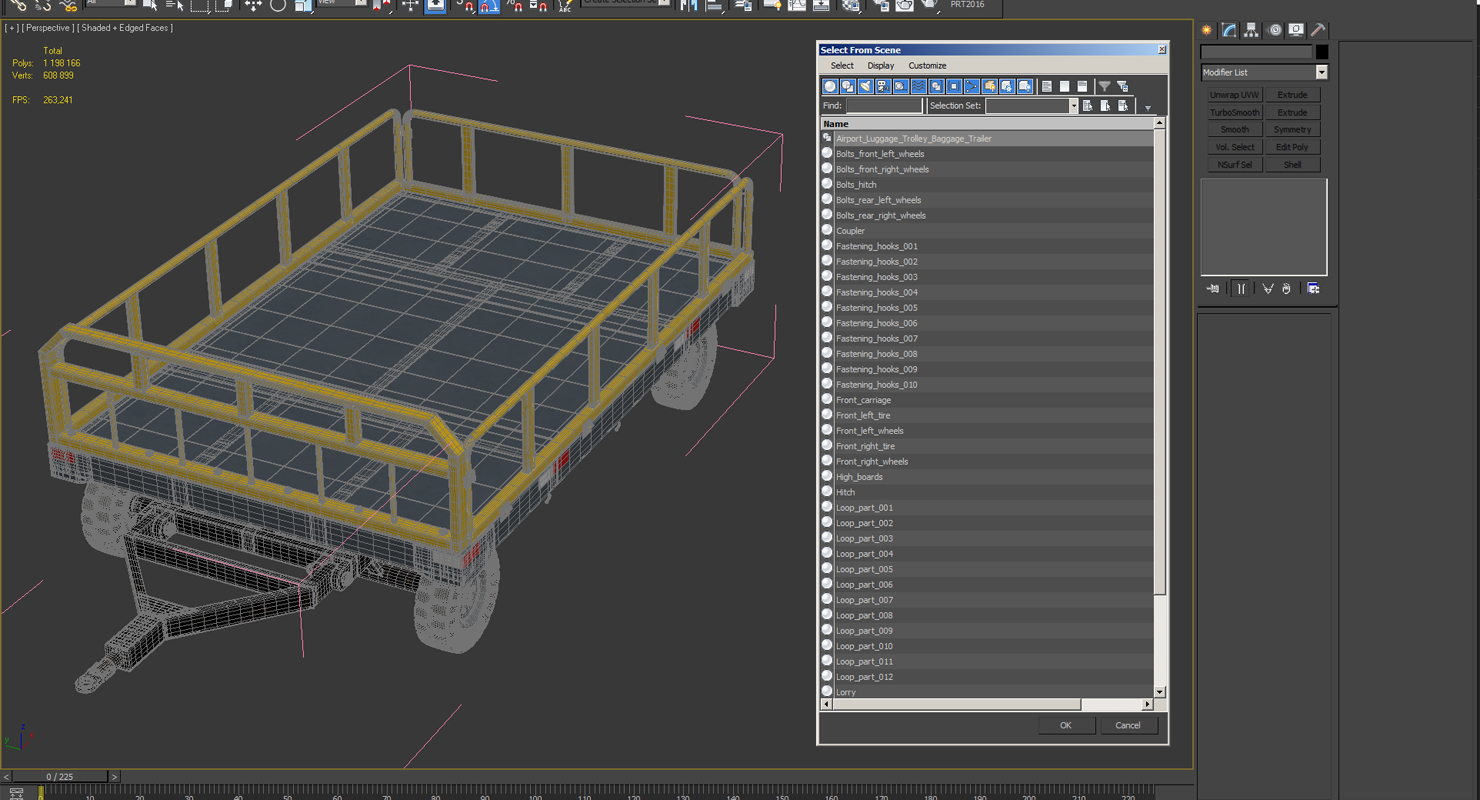Screen dimensions: 1480x800
Task: Click the Display panel tab icon
Action: pyautogui.click(x=1296, y=30)
